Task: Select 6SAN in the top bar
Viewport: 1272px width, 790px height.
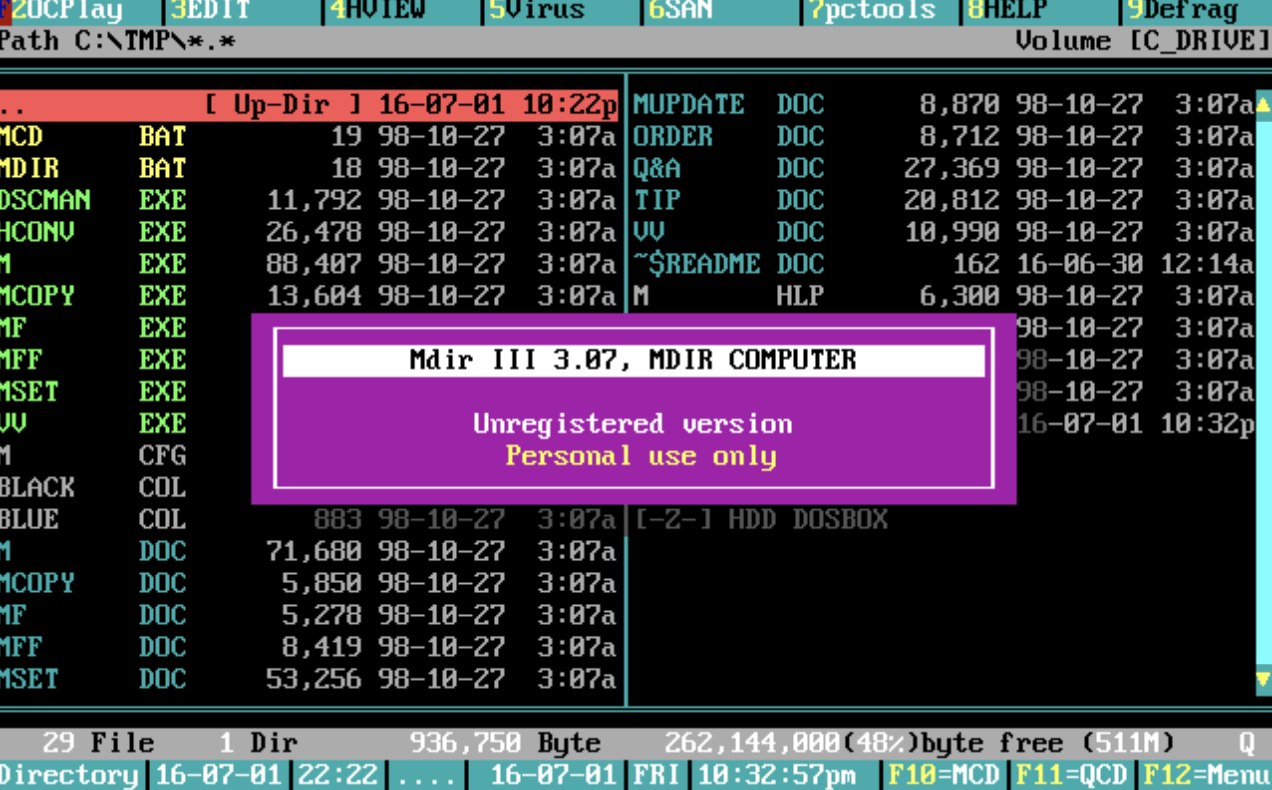Action: pos(680,10)
